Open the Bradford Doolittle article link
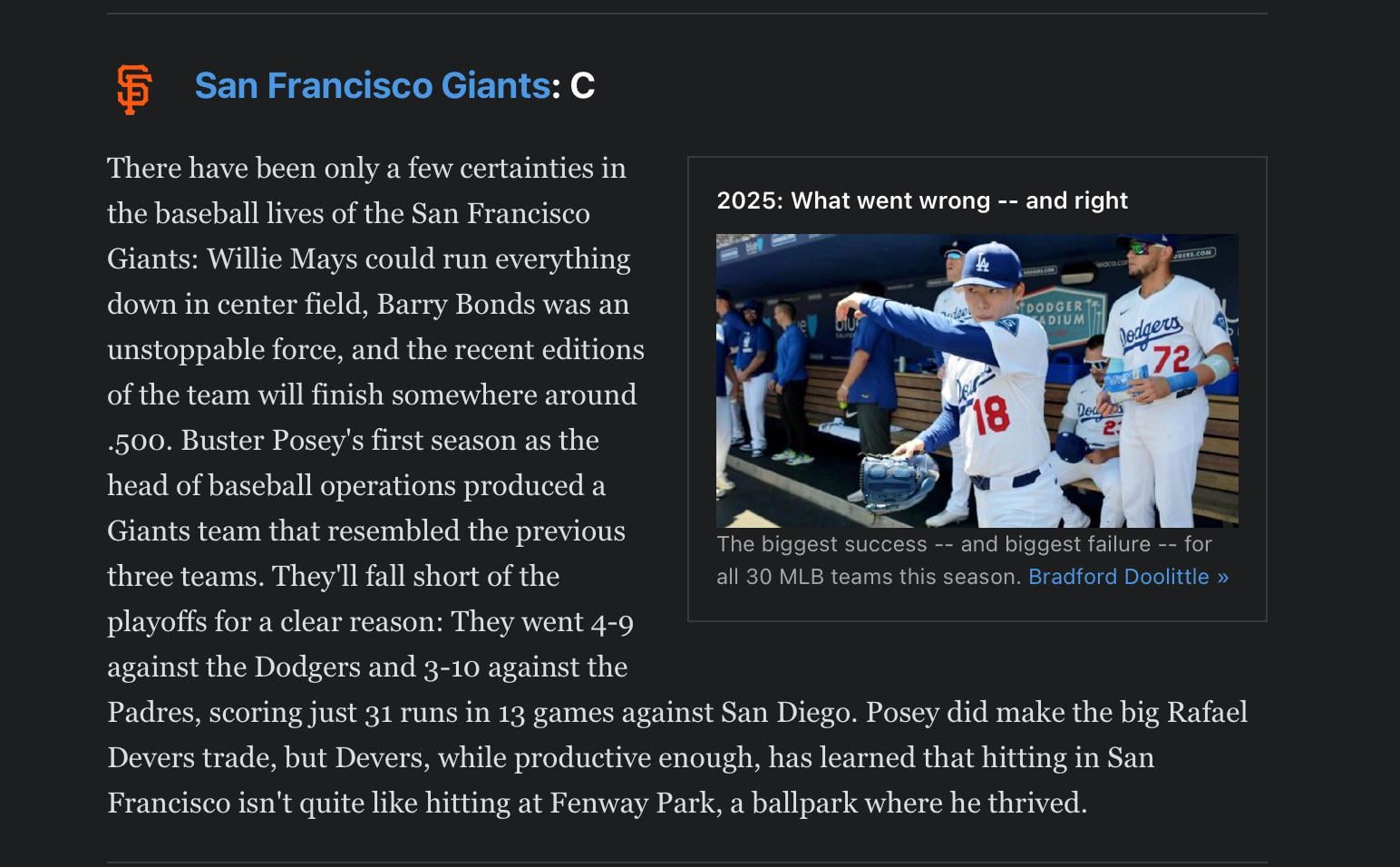 [x=1128, y=577]
